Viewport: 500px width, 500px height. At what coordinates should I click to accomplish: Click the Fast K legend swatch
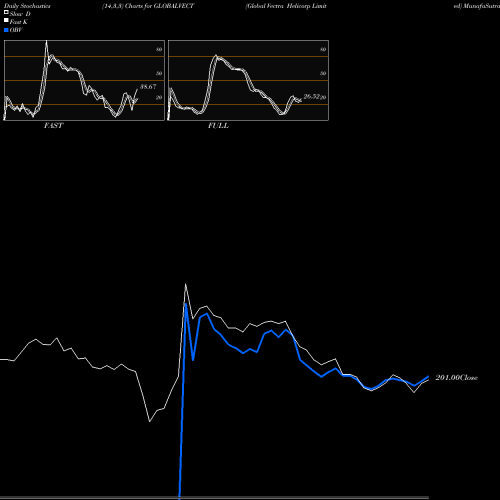click(6, 21)
